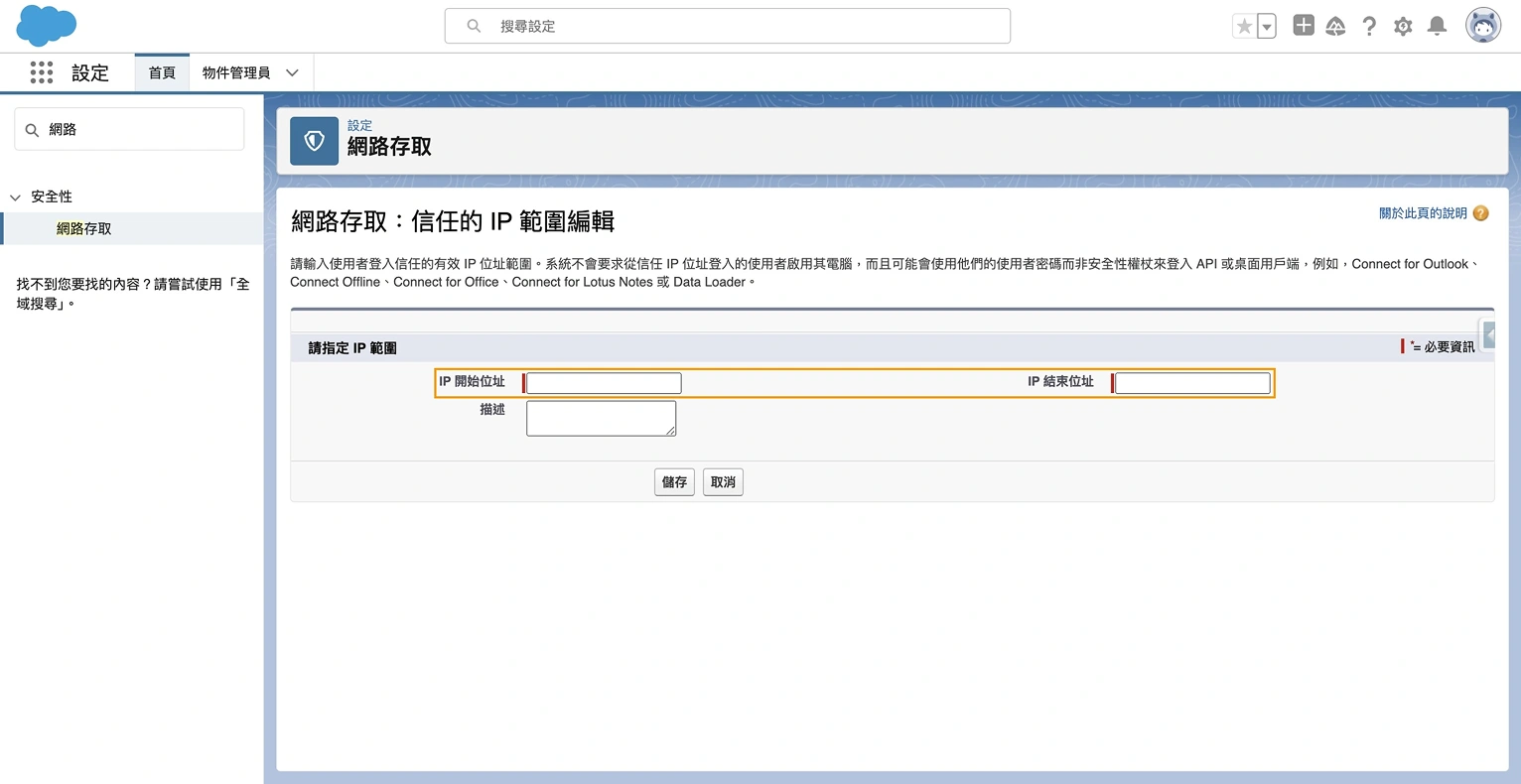Click the setup gear icon
1521x784 pixels.
pos(1403,25)
